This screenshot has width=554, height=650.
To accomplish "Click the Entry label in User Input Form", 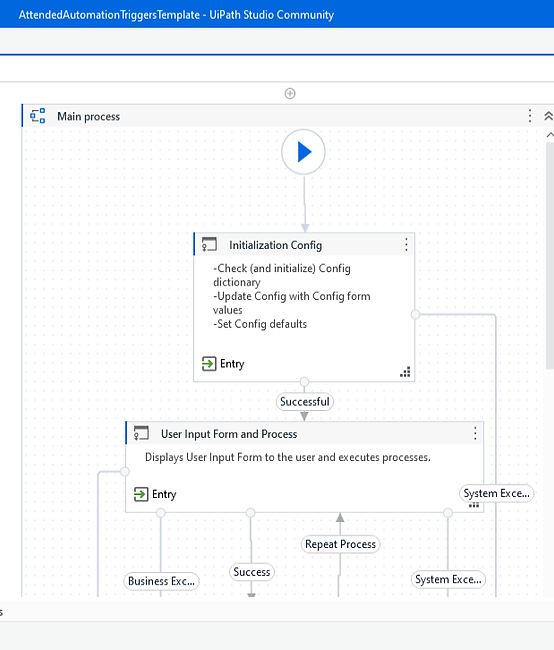I will (164, 495).
